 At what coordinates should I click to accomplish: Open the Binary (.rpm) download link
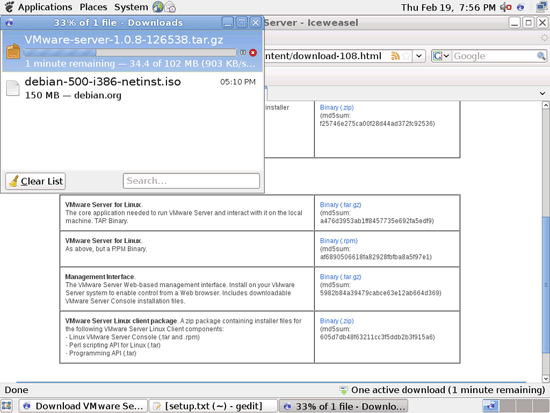point(338,241)
